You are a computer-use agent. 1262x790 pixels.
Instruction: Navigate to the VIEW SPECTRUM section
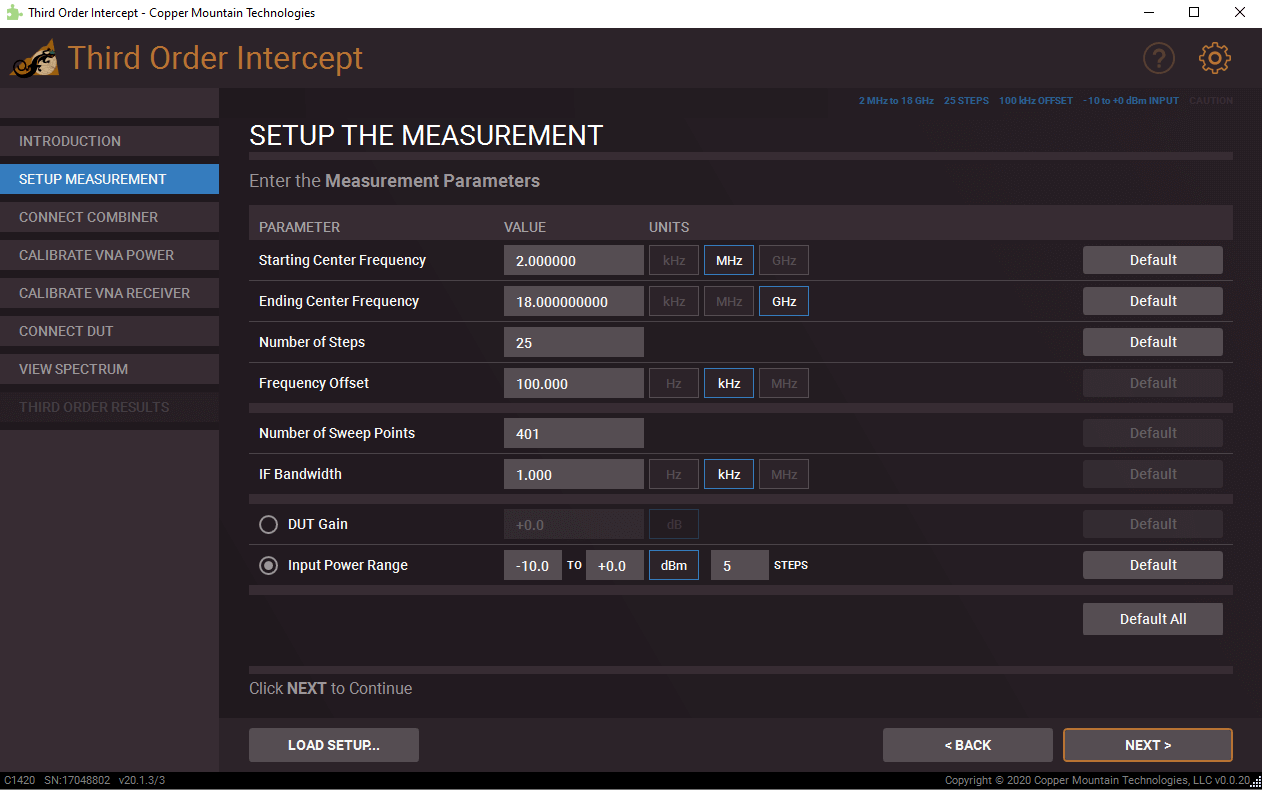tap(110, 369)
